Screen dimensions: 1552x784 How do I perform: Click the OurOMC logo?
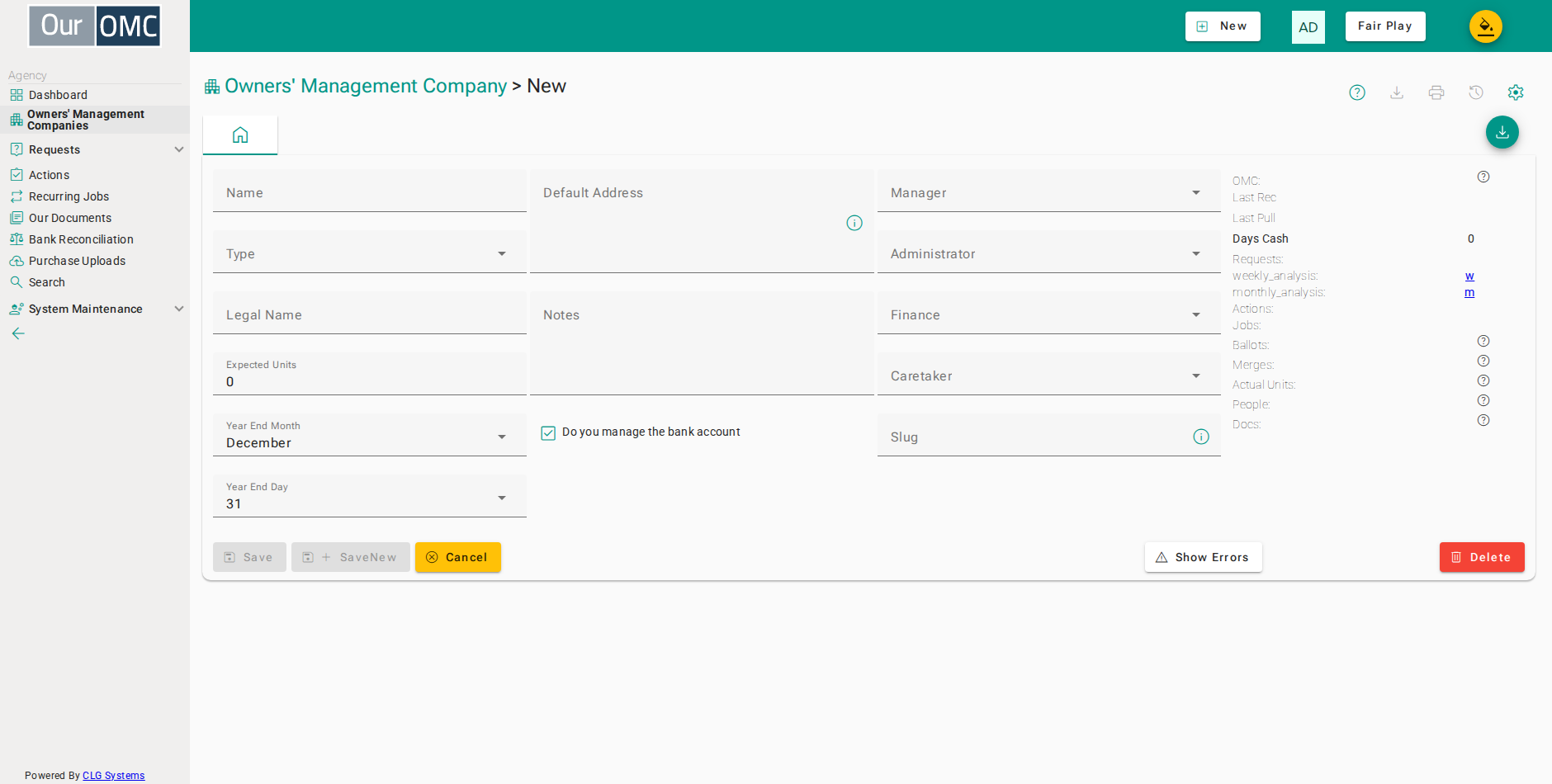pos(95,26)
